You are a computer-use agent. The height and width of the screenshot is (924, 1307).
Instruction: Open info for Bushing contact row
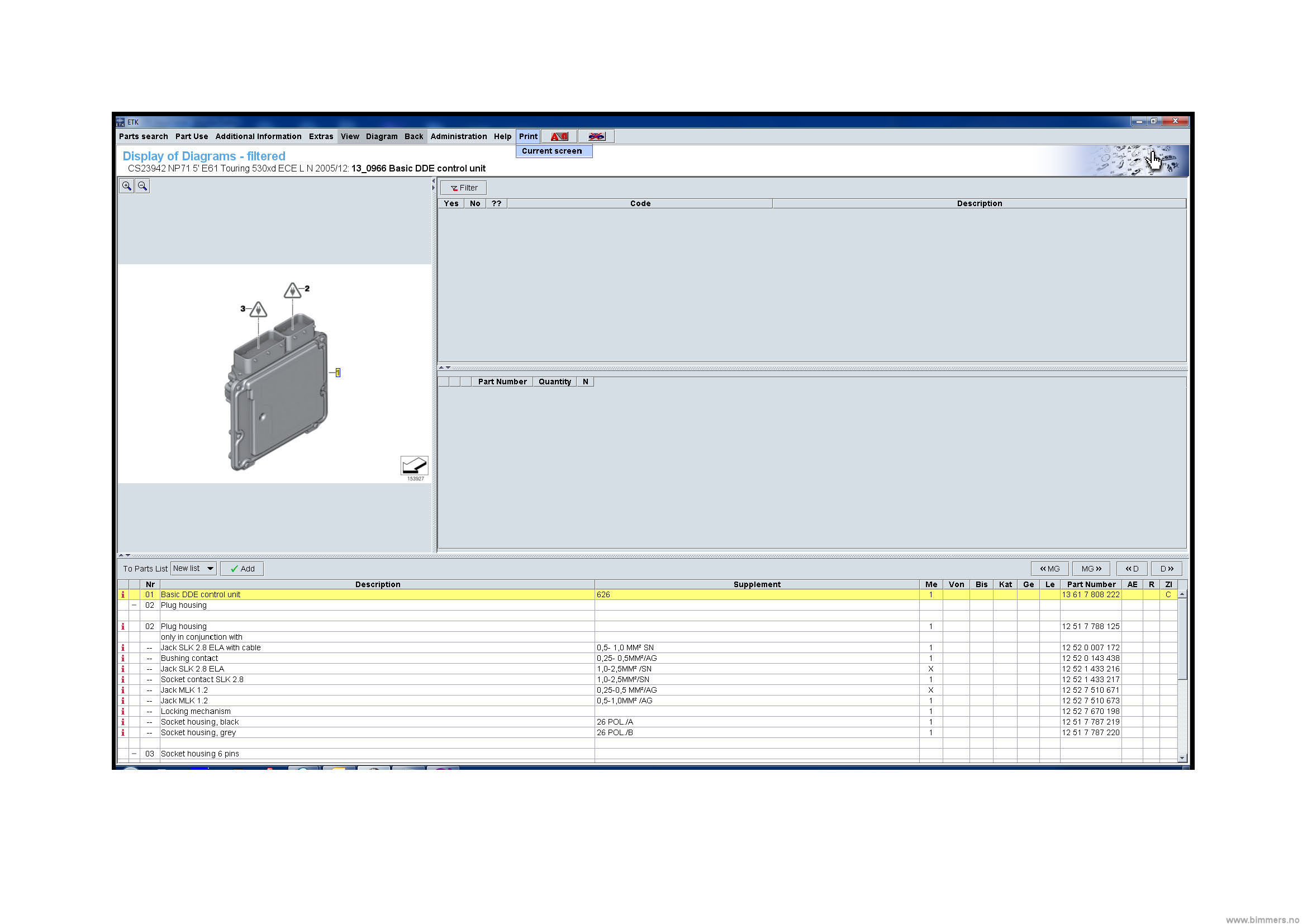coord(122,658)
